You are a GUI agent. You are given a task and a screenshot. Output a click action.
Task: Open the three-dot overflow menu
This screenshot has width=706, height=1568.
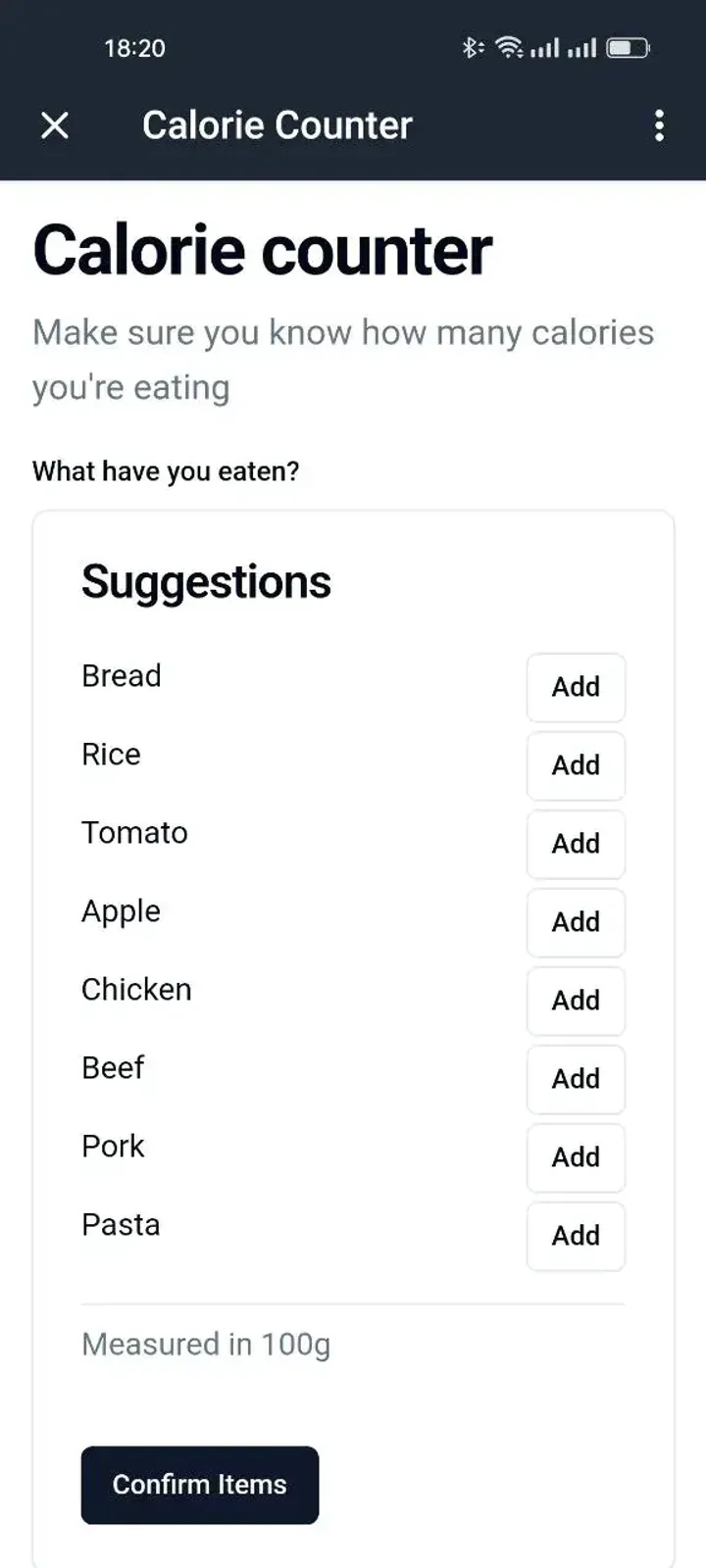(x=659, y=125)
